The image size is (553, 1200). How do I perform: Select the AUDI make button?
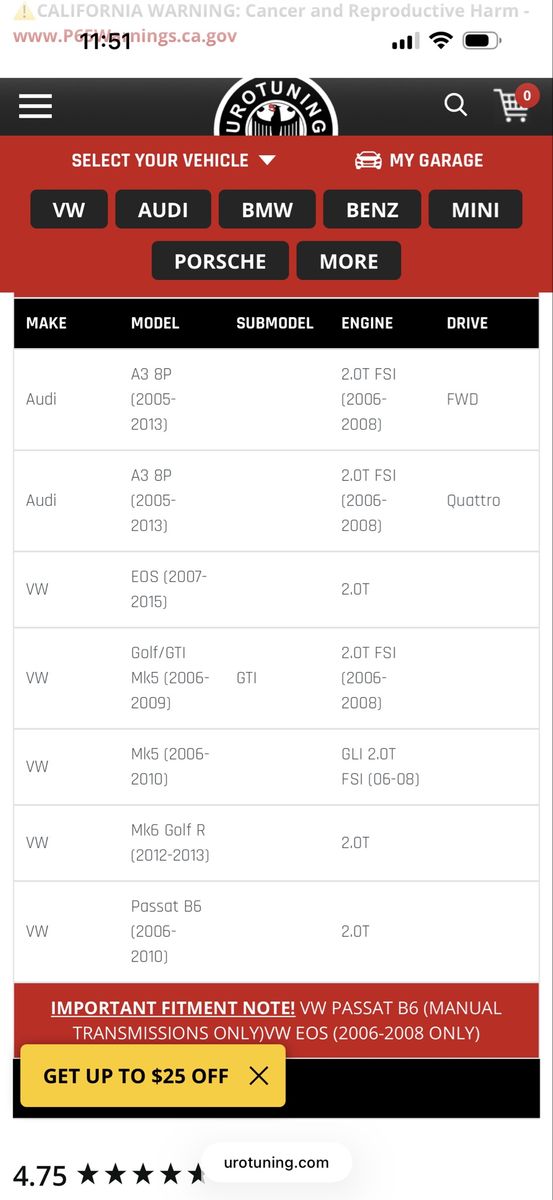[163, 210]
